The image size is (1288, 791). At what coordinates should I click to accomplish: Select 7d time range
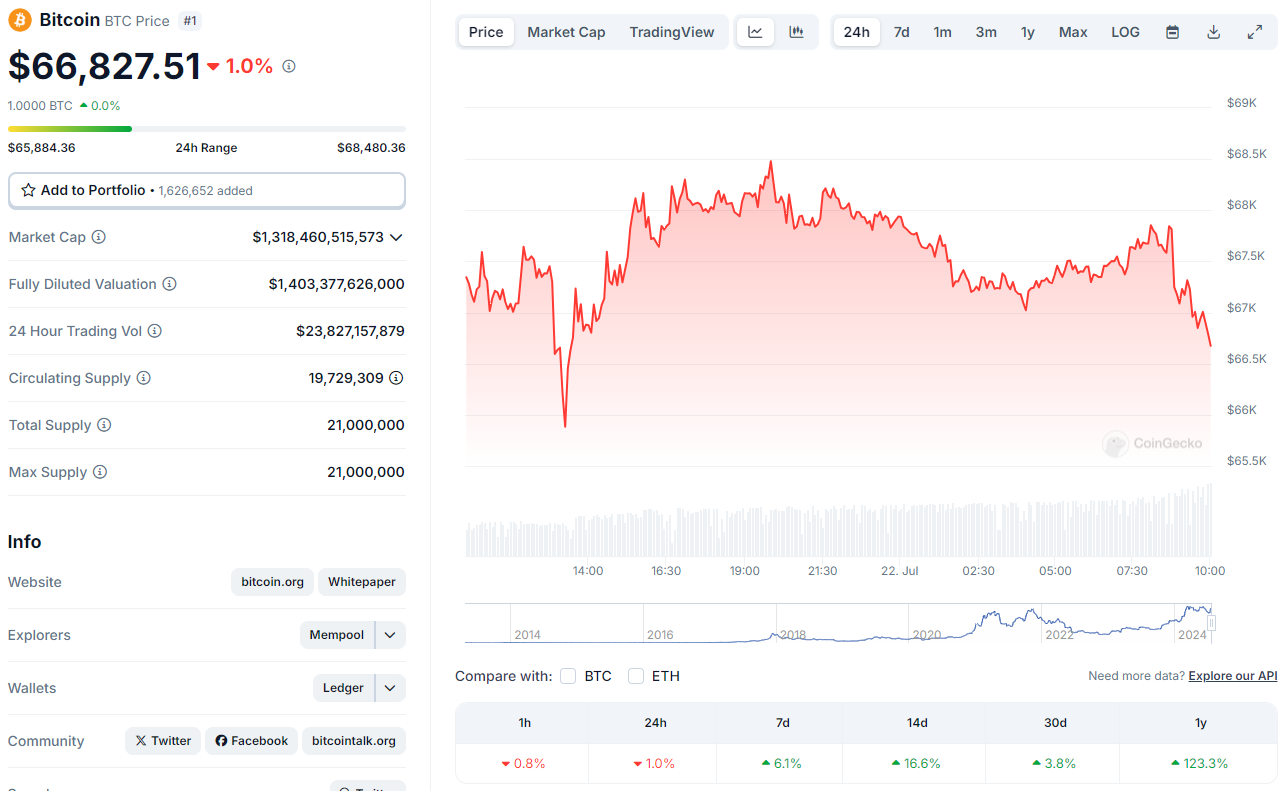pyautogui.click(x=902, y=32)
